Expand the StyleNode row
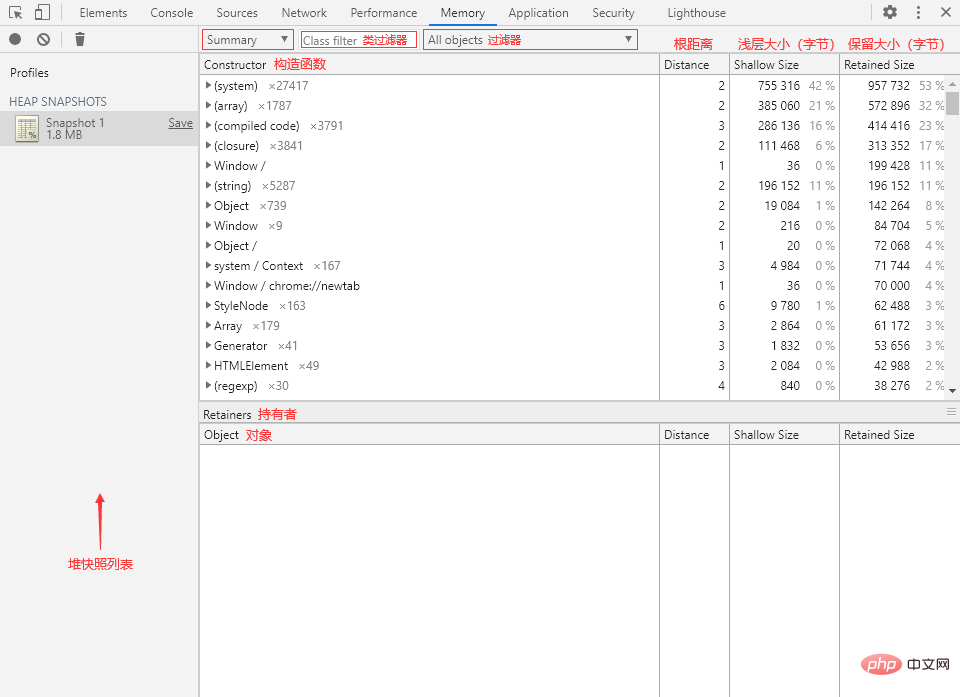The image size is (960, 697). (x=208, y=306)
